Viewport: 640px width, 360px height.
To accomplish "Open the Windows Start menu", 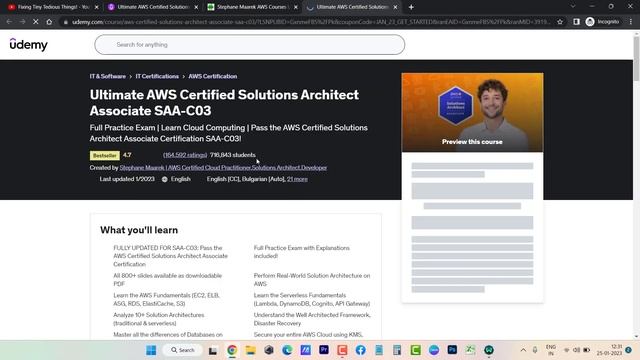I will click(151, 350).
